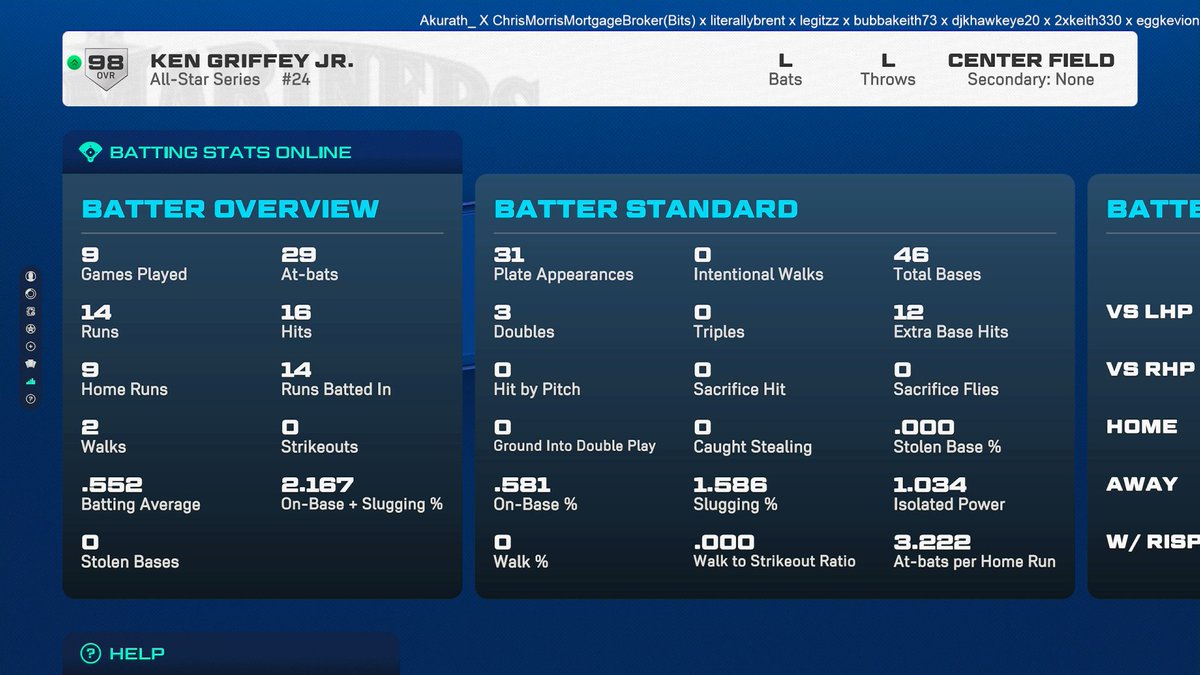
Task: Click the Home Runs stat showing 9
Action: pyautogui.click(x=124, y=379)
